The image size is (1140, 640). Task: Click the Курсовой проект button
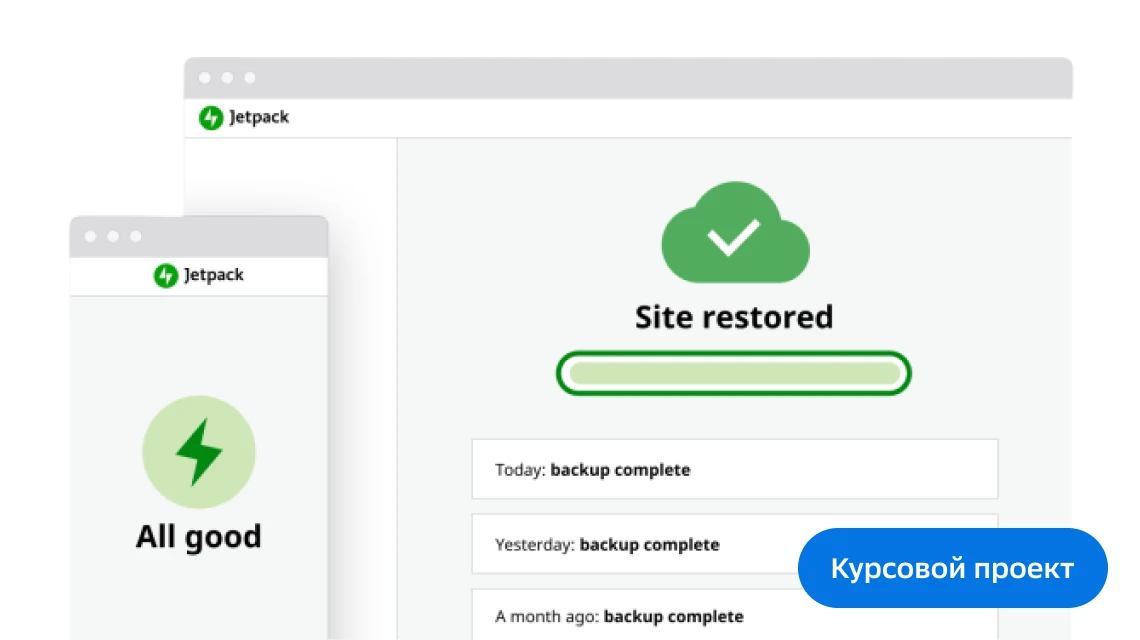click(952, 568)
